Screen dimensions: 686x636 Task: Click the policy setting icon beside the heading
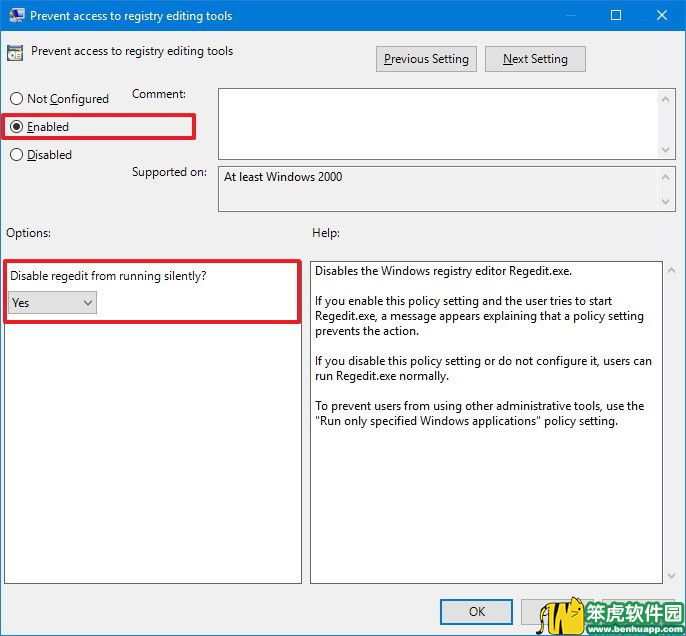pos(15,53)
